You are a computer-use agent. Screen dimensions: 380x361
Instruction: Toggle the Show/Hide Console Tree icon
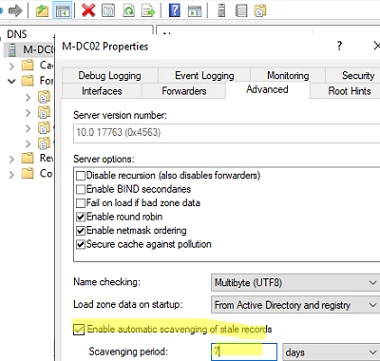pos(62,11)
